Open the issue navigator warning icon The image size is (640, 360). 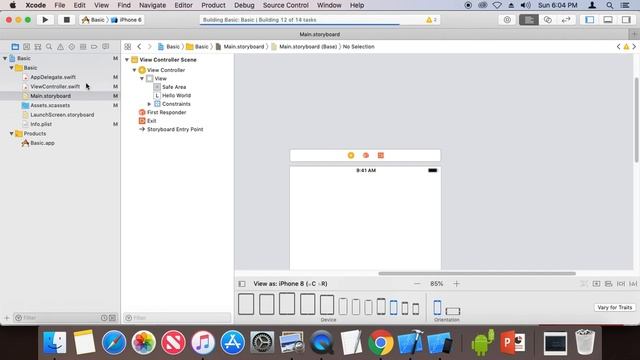pos(60,47)
